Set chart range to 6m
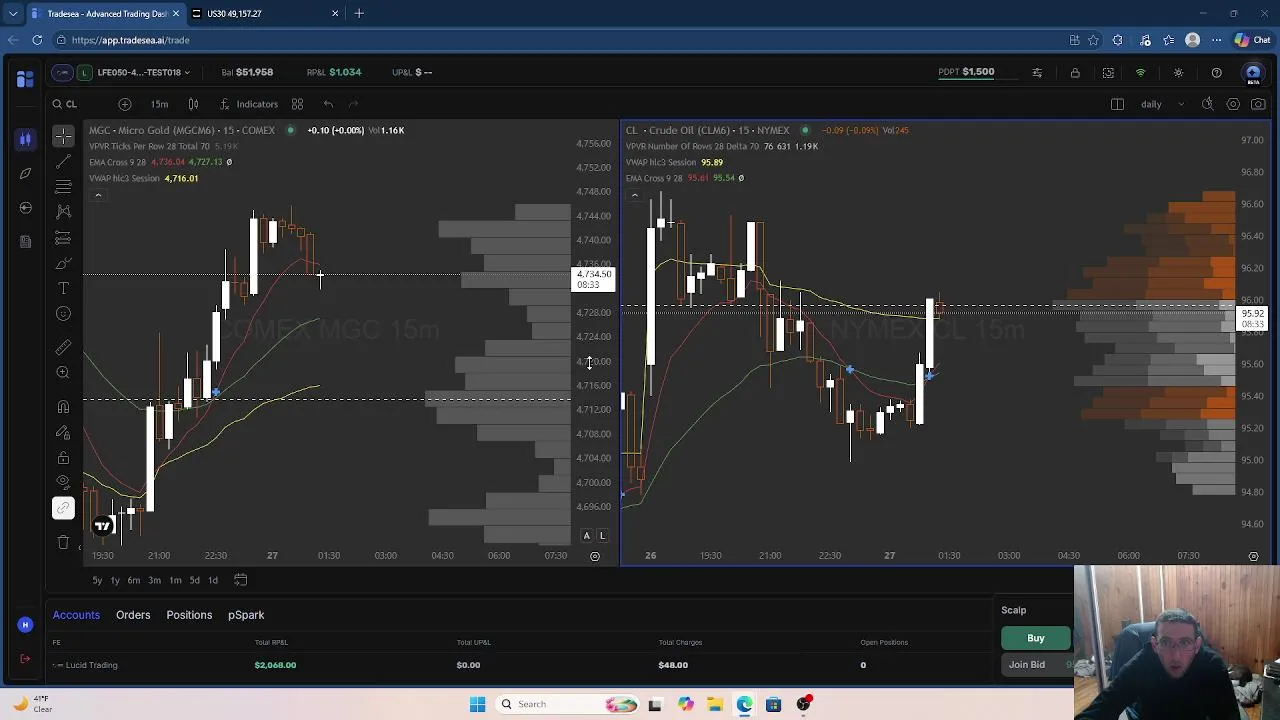The width and height of the screenshot is (1280, 720). point(133,580)
